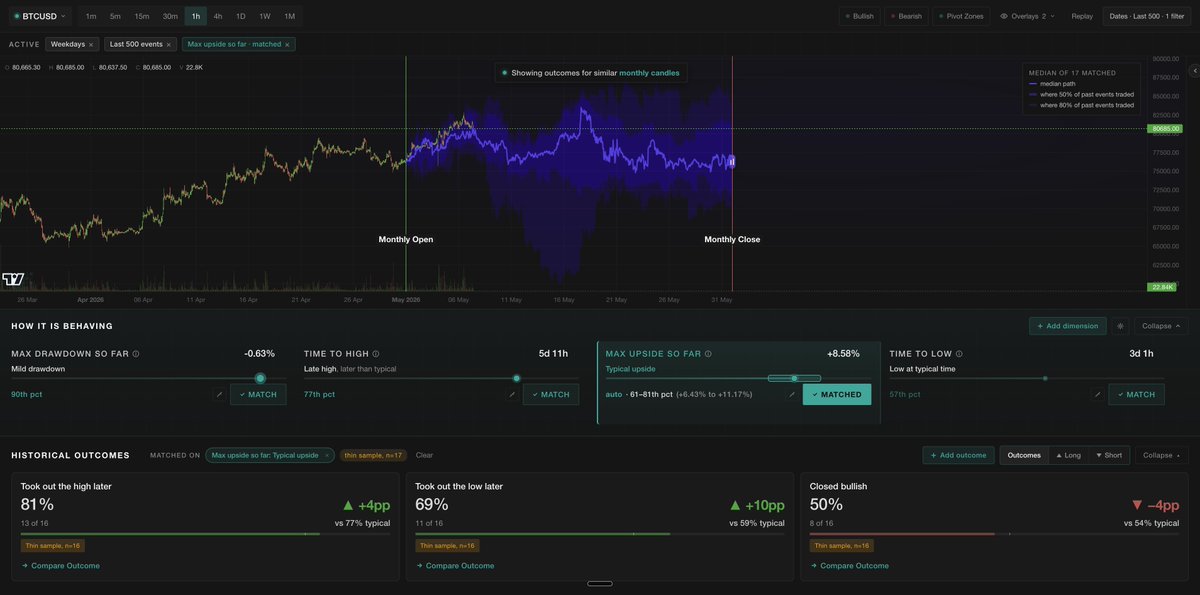Adjust the Max Upside range slider

pyautogui.click(x=794, y=378)
